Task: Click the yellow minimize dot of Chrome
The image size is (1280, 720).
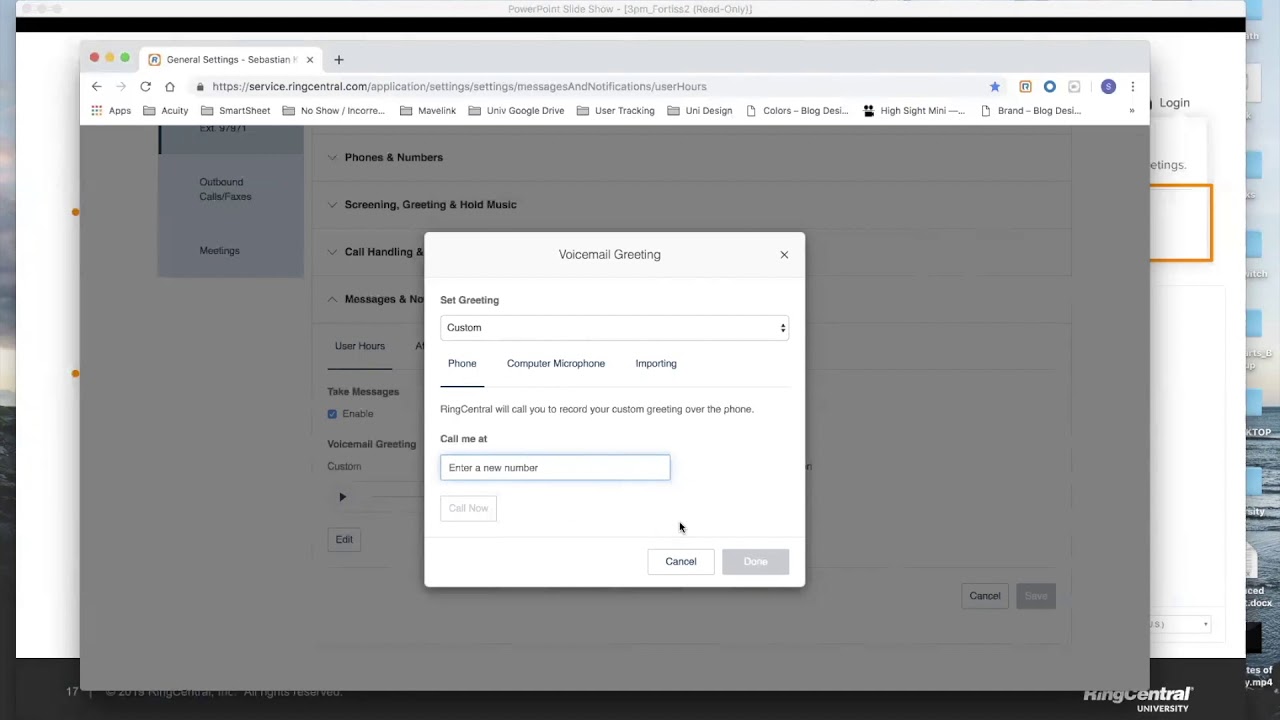Action: point(110,58)
